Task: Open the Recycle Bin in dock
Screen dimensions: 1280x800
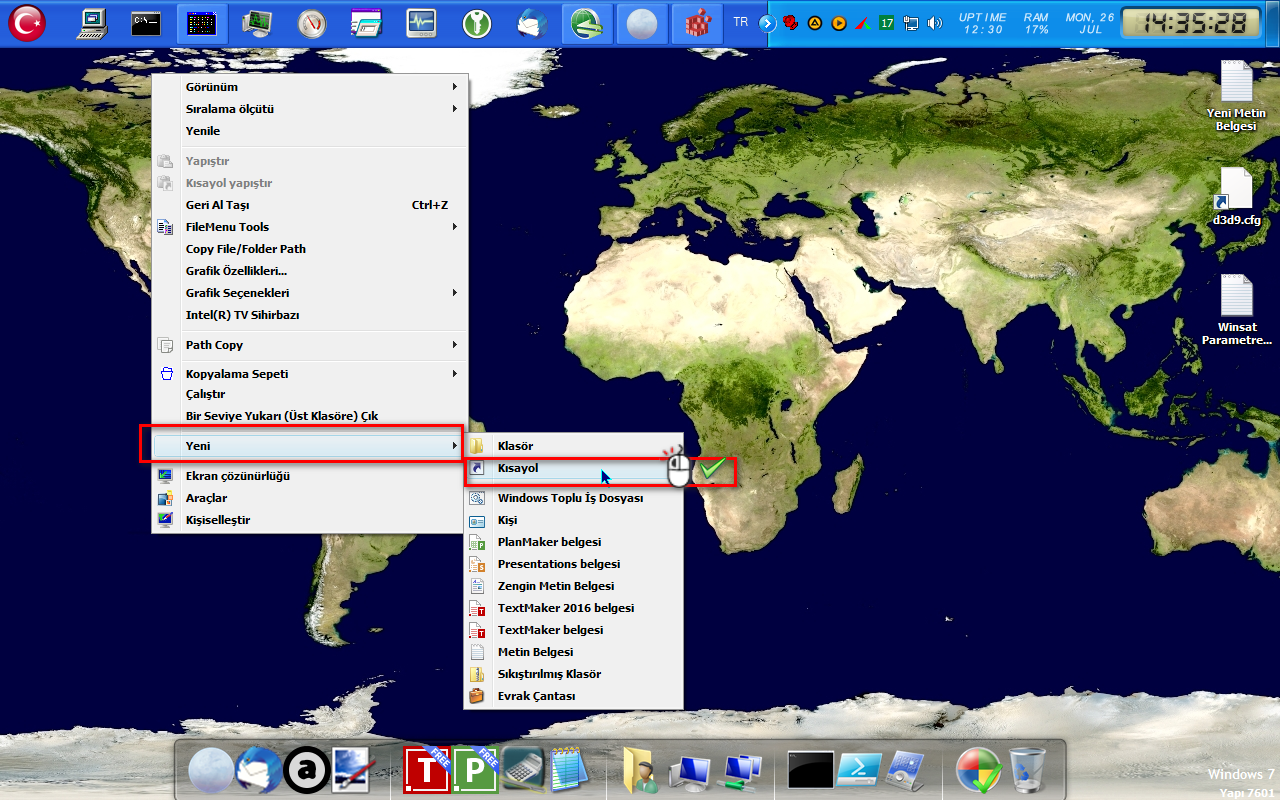Action: coord(1027,770)
